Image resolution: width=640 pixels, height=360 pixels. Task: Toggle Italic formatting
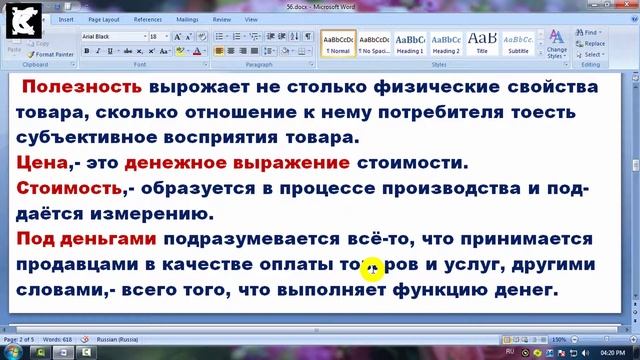coord(98,51)
